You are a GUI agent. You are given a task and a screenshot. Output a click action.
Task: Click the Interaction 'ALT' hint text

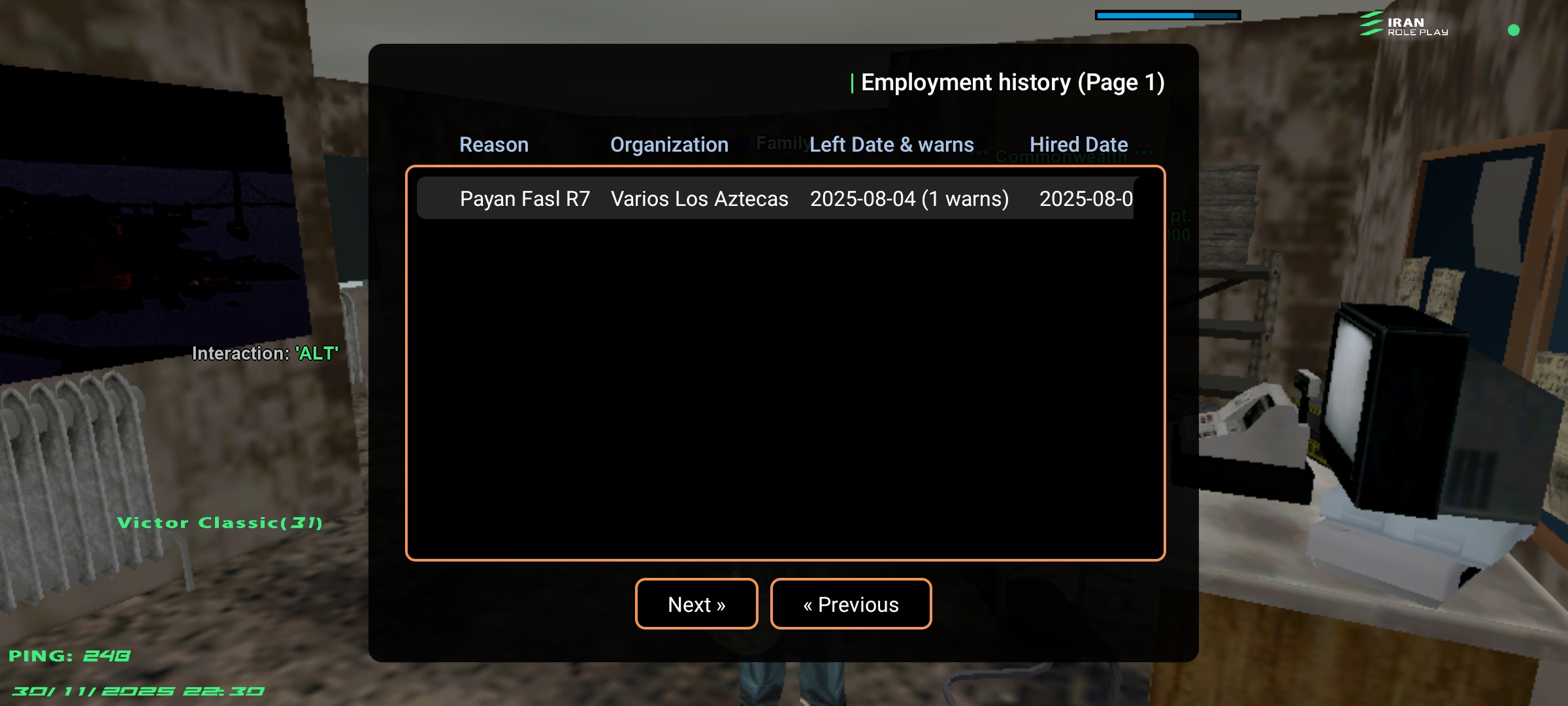click(265, 354)
